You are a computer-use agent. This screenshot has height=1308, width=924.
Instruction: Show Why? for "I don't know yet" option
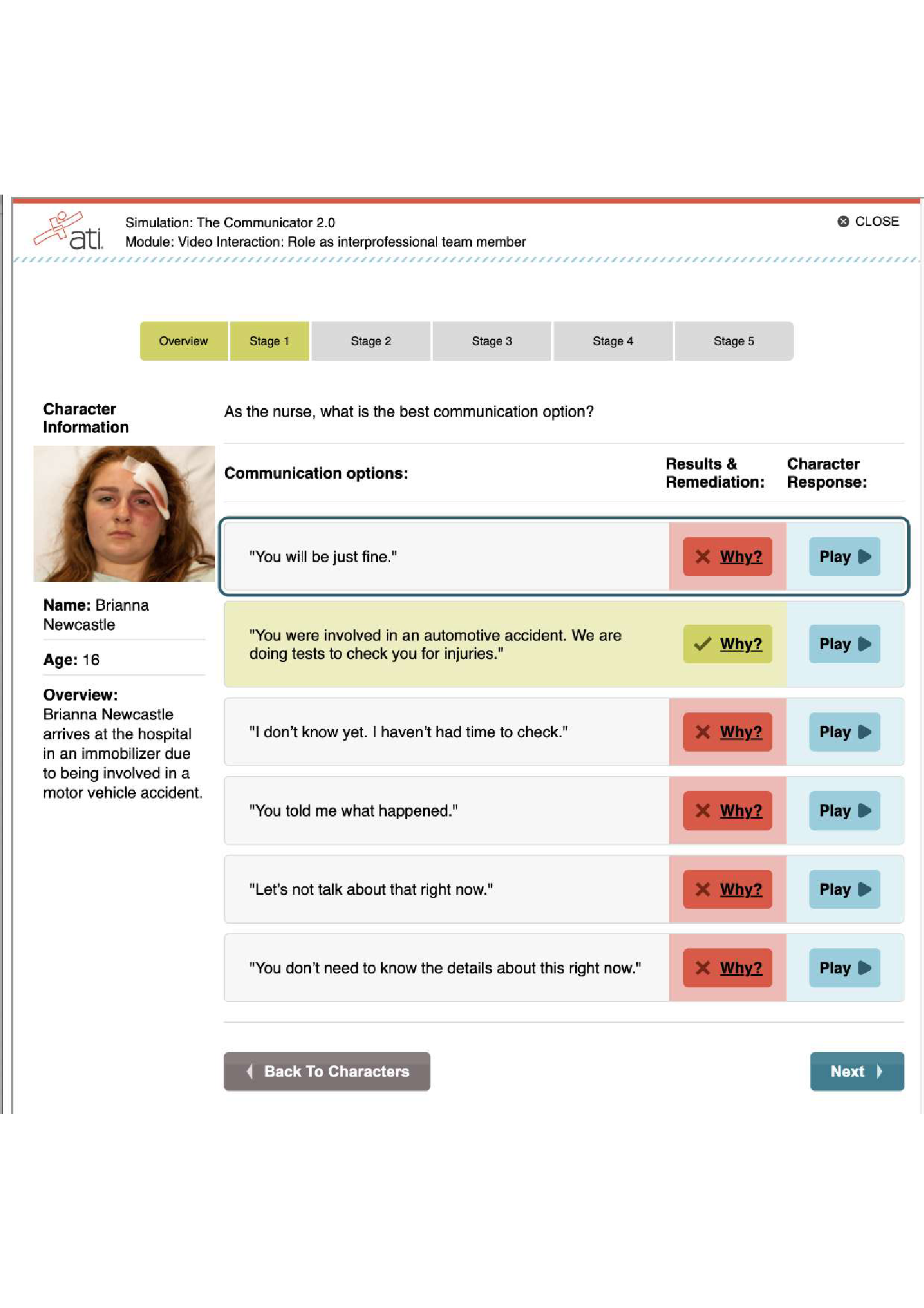pos(740,732)
